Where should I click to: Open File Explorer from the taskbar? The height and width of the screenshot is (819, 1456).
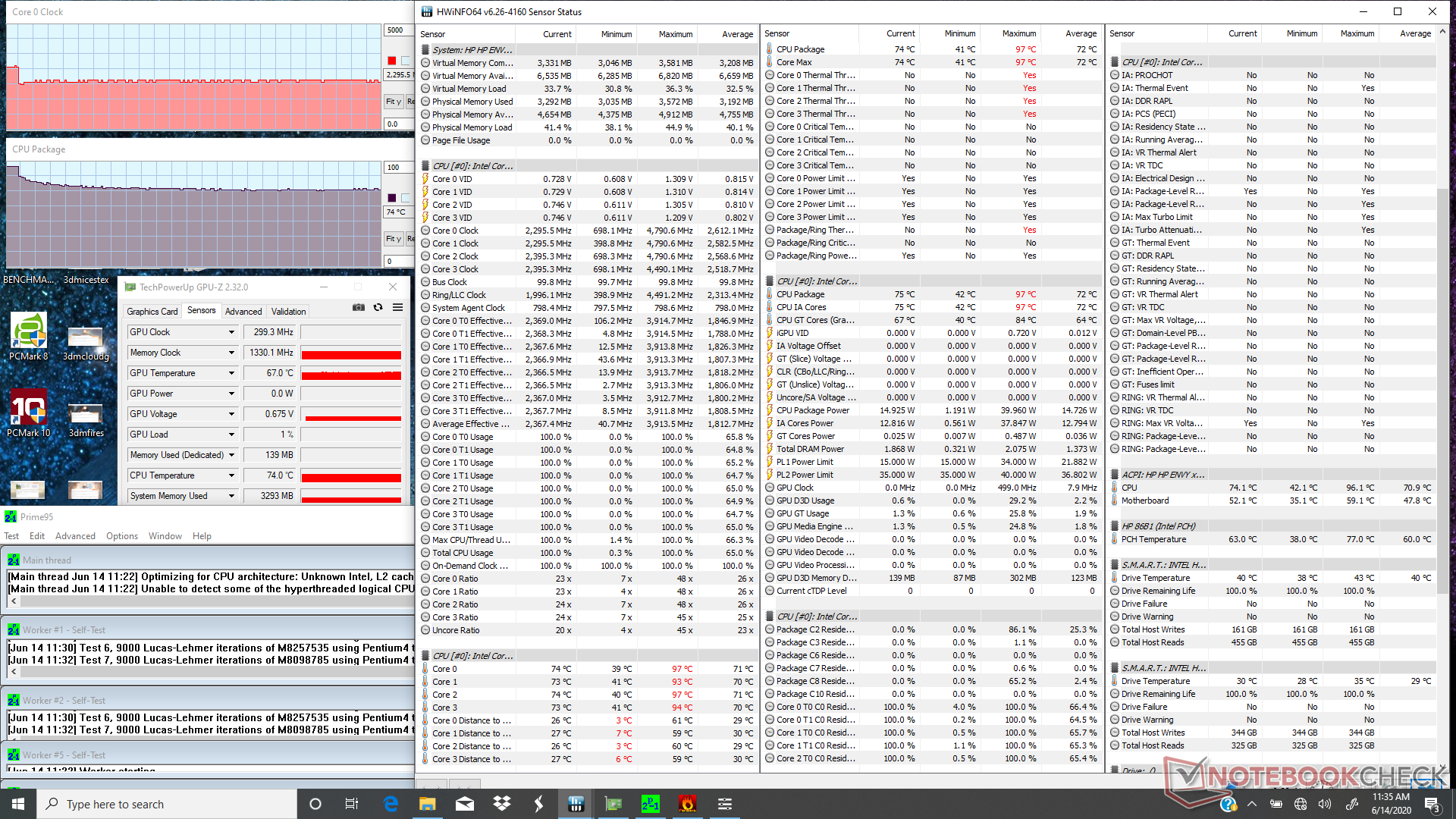427,804
